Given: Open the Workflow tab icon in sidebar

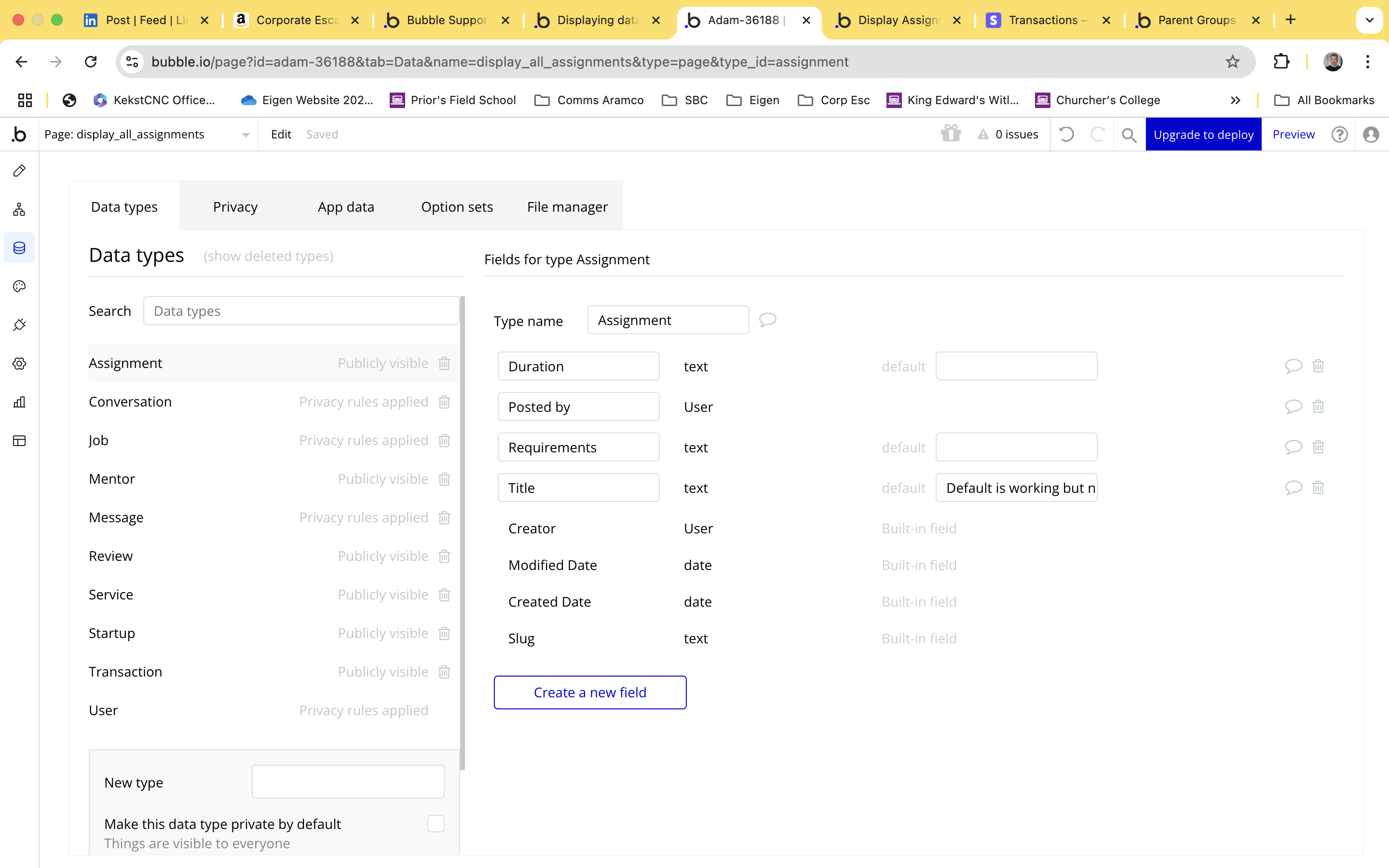Looking at the screenshot, I should pyautogui.click(x=19, y=210).
